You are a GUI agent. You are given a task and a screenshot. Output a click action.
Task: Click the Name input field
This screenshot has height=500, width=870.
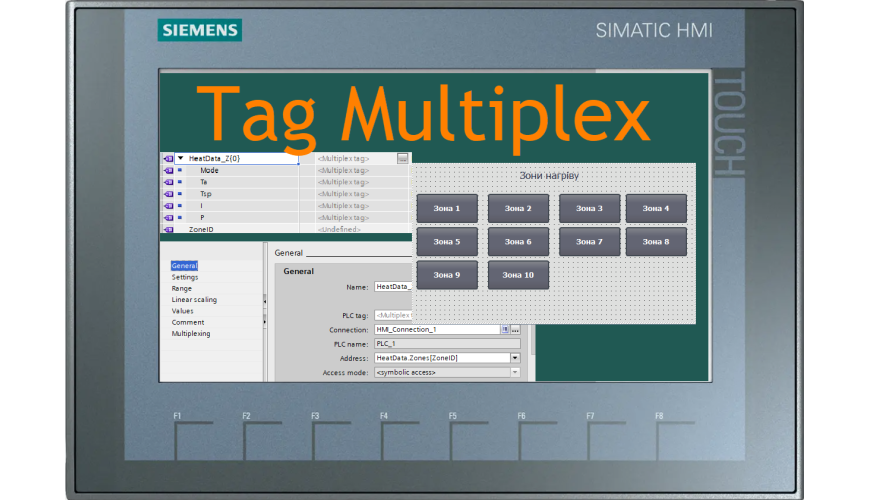393,287
